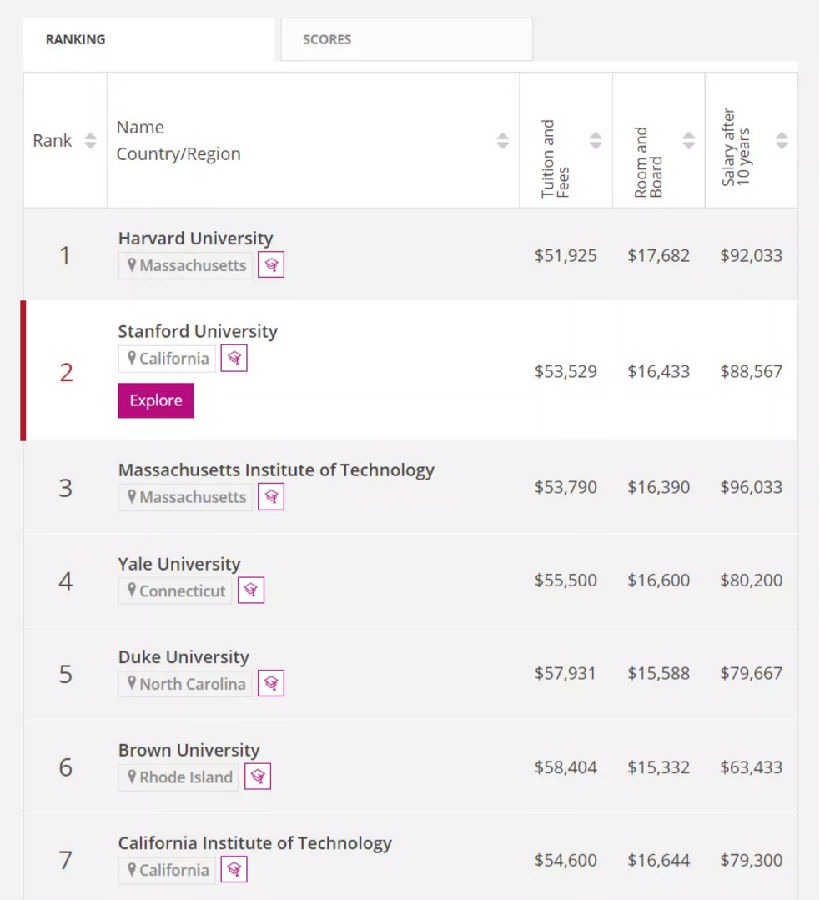Open Massachusetts Institute of Technology link
Image resolution: width=819 pixels, height=900 pixels.
coord(276,470)
